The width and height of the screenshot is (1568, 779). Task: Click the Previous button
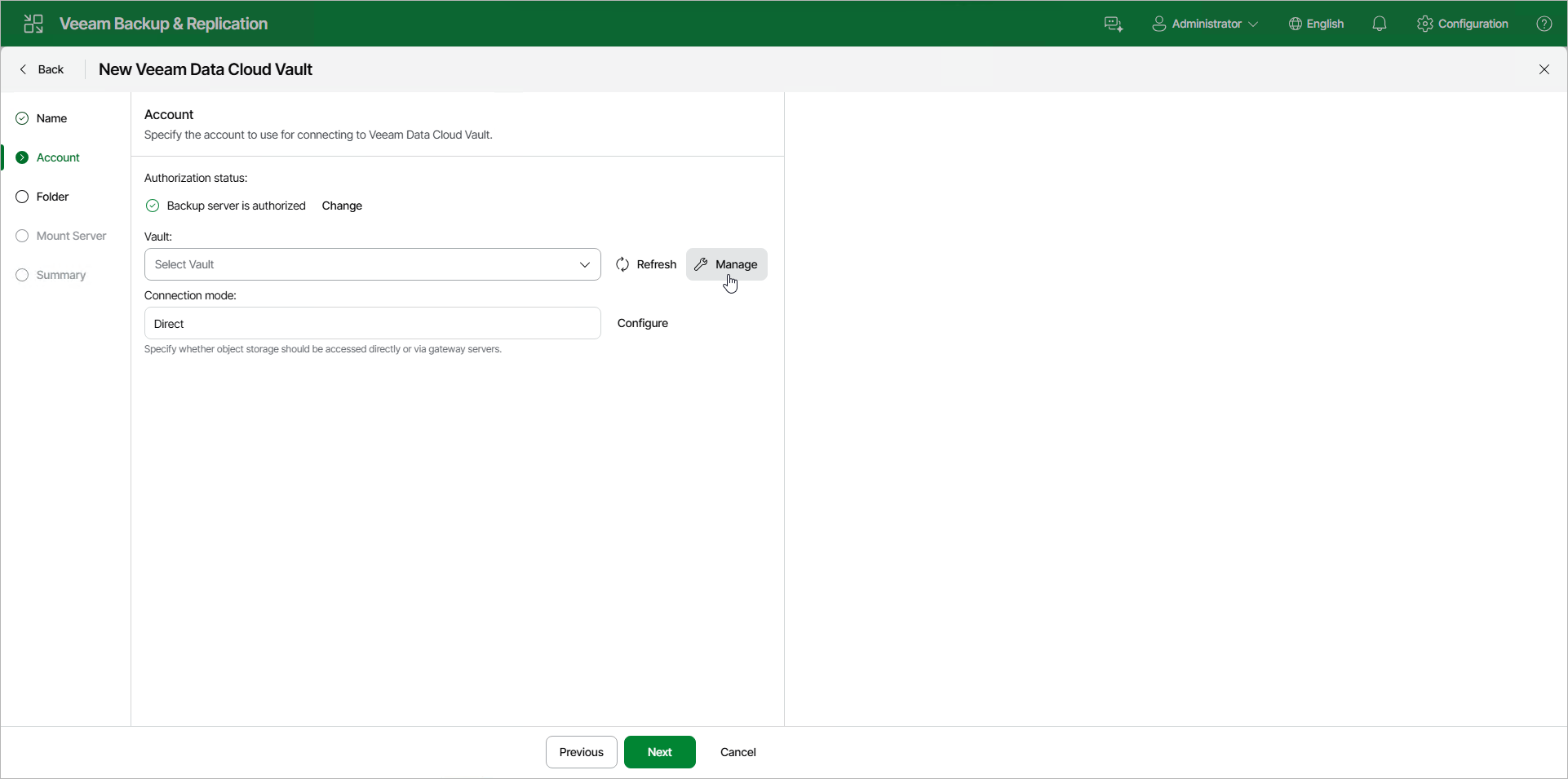pyautogui.click(x=582, y=752)
